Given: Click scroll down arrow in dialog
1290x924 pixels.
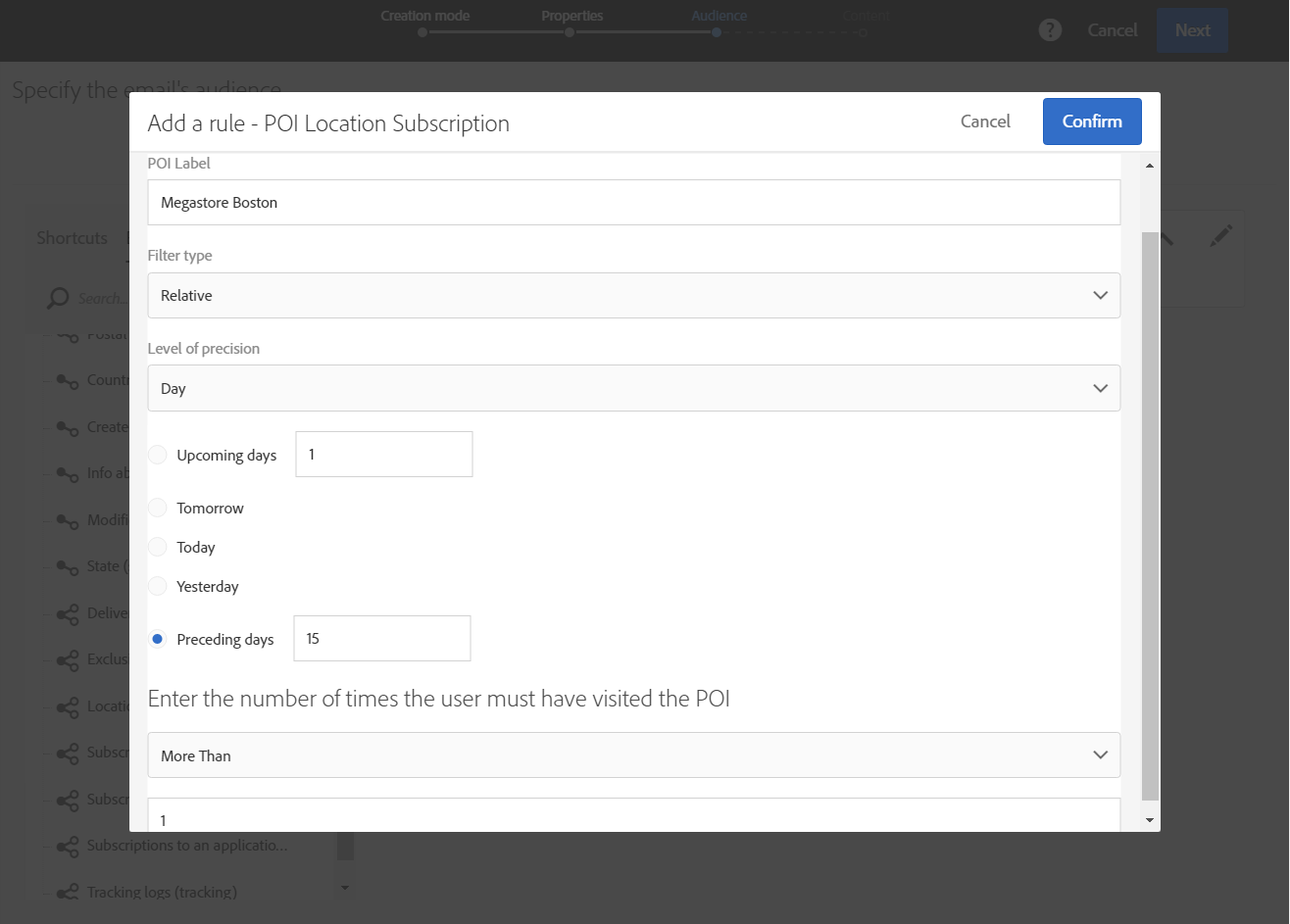Looking at the screenshot, I should (1150, 820).
